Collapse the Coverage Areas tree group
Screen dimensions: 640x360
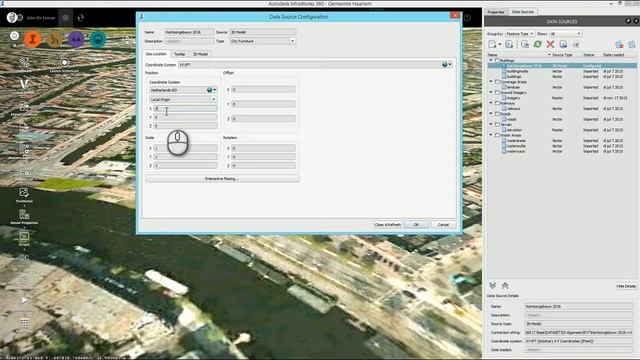pyautogui.click(x=491, y=82)
